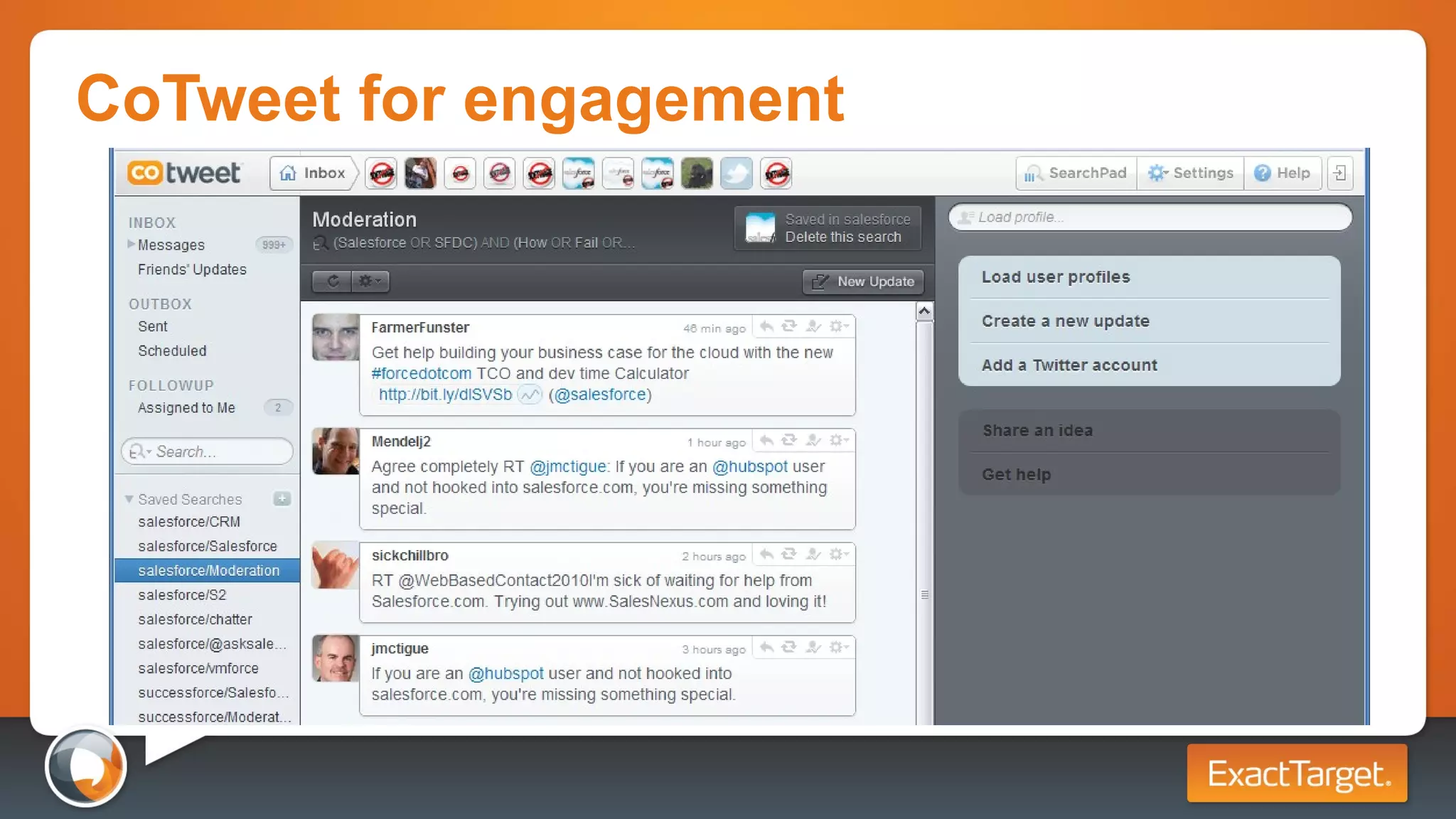Open Help

click(x=1283, y=173)
